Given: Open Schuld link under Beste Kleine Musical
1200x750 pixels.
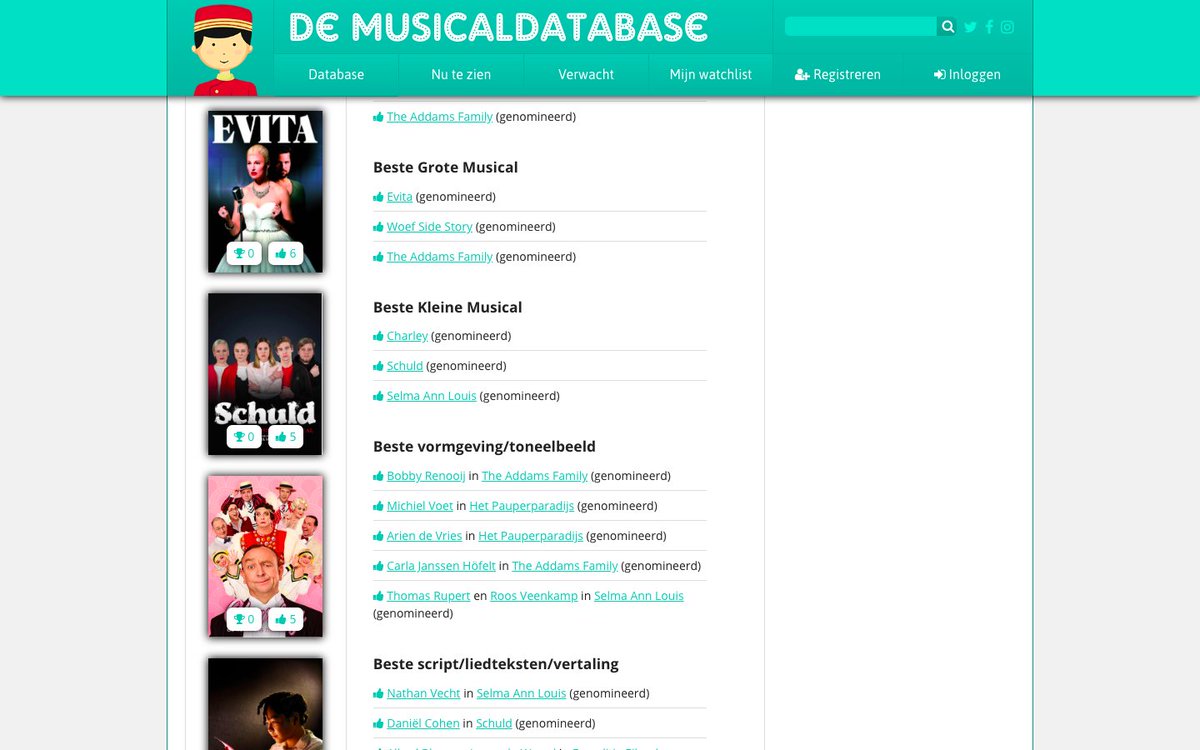Looking at the screenshot, I should (x=405, y=366).
